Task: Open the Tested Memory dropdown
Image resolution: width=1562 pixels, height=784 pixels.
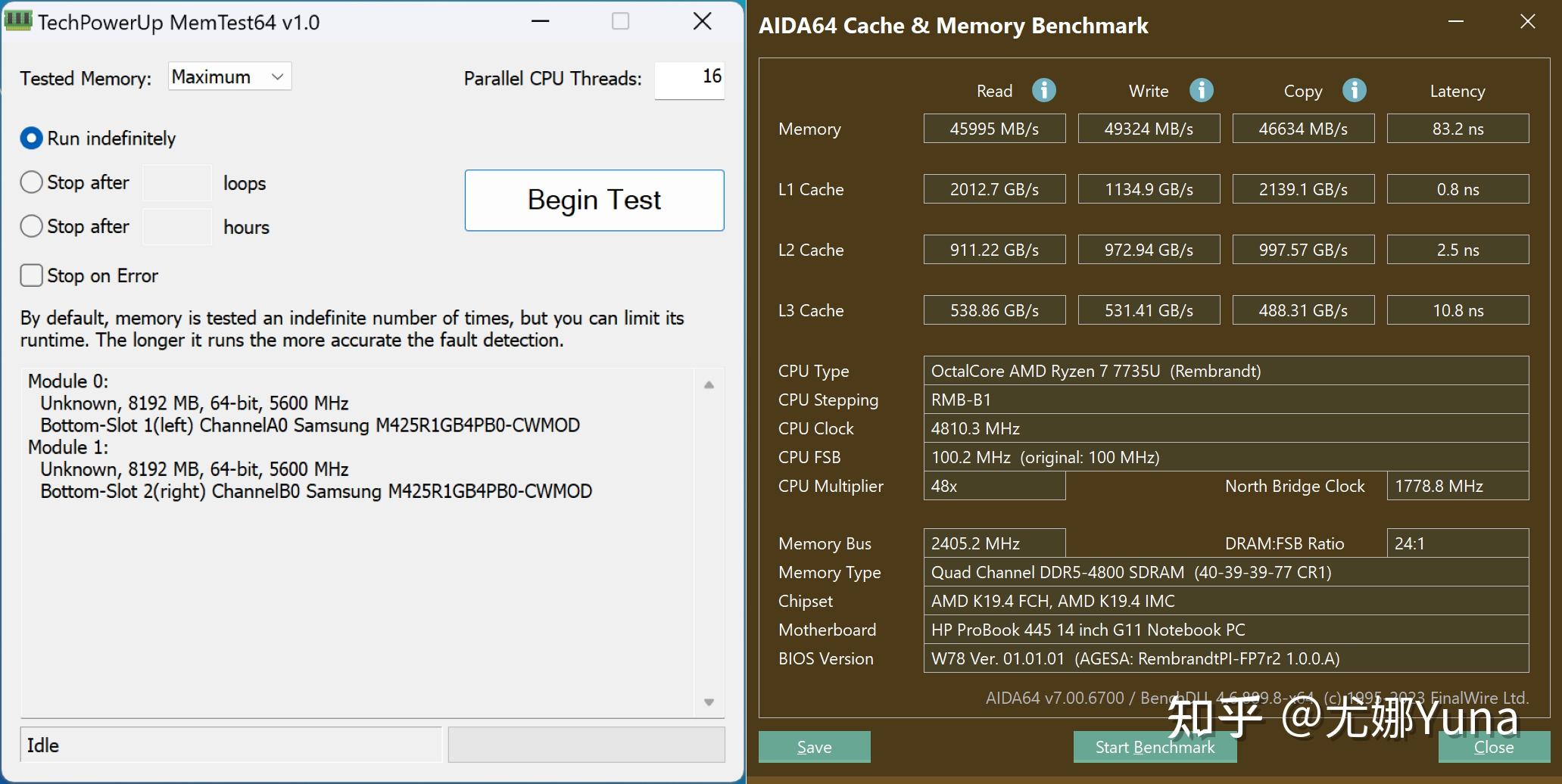Action: pyautogui.click(x=229, y=76)
